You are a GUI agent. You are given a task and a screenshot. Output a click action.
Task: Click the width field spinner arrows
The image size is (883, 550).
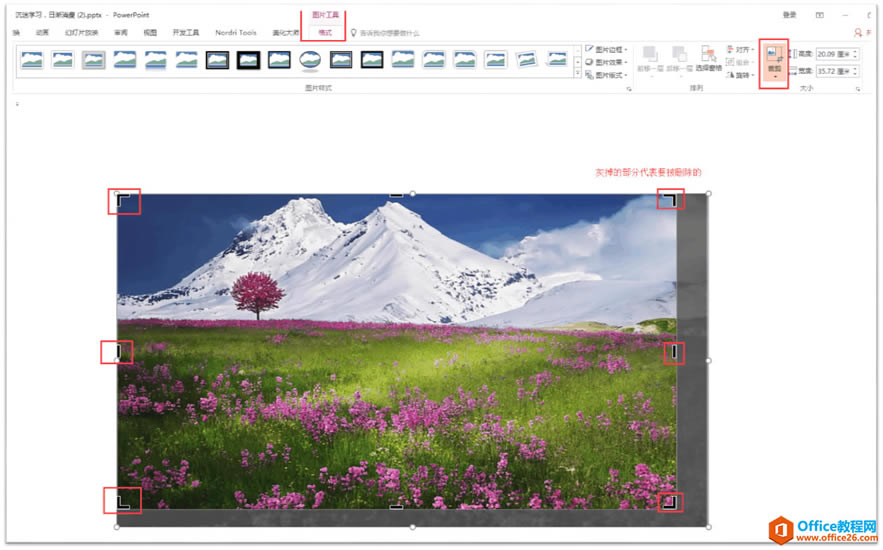pos(855,71)
